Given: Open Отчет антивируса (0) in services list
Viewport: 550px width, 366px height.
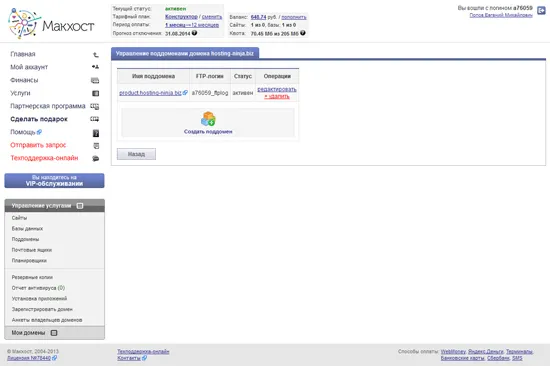Looking at the screenshot, I should pos(38,288).
